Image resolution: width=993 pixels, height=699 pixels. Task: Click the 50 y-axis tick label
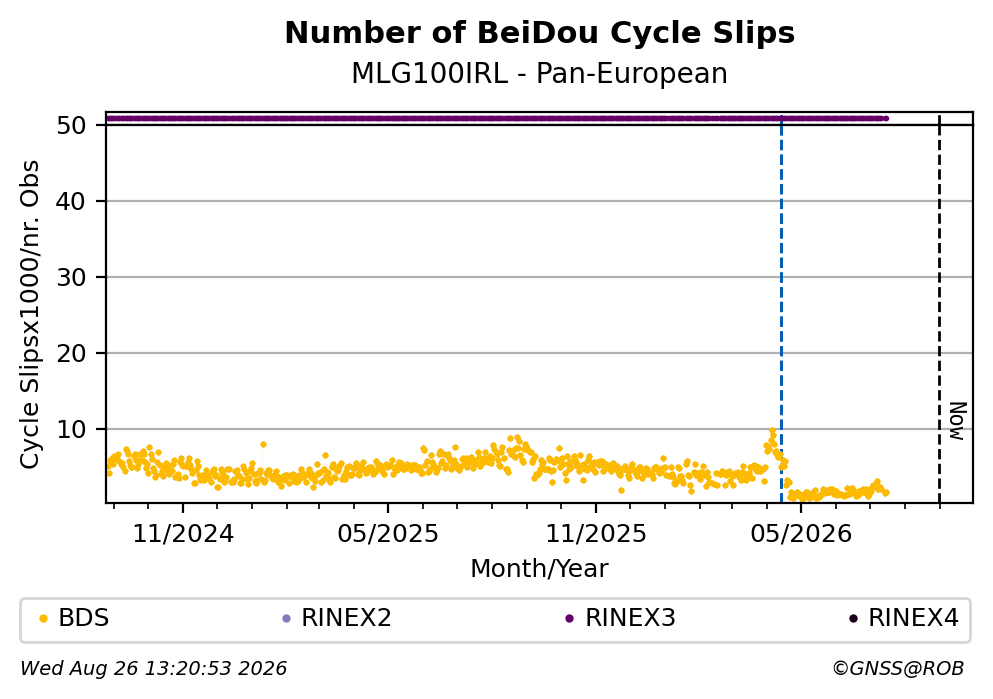(71, 125)
